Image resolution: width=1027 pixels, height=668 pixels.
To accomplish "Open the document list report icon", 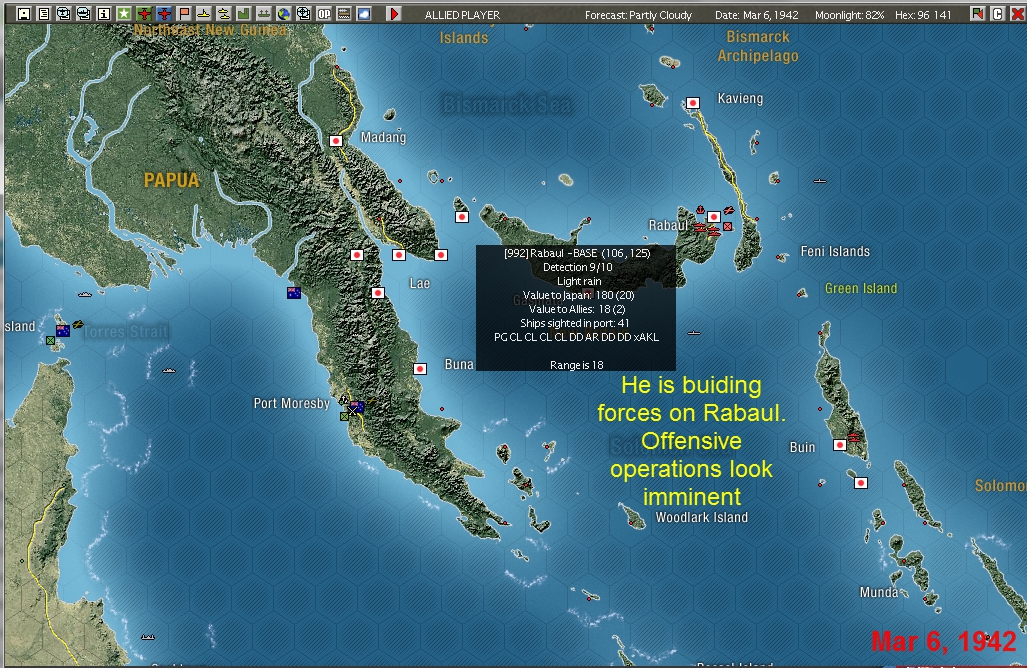I will (44, 14).
